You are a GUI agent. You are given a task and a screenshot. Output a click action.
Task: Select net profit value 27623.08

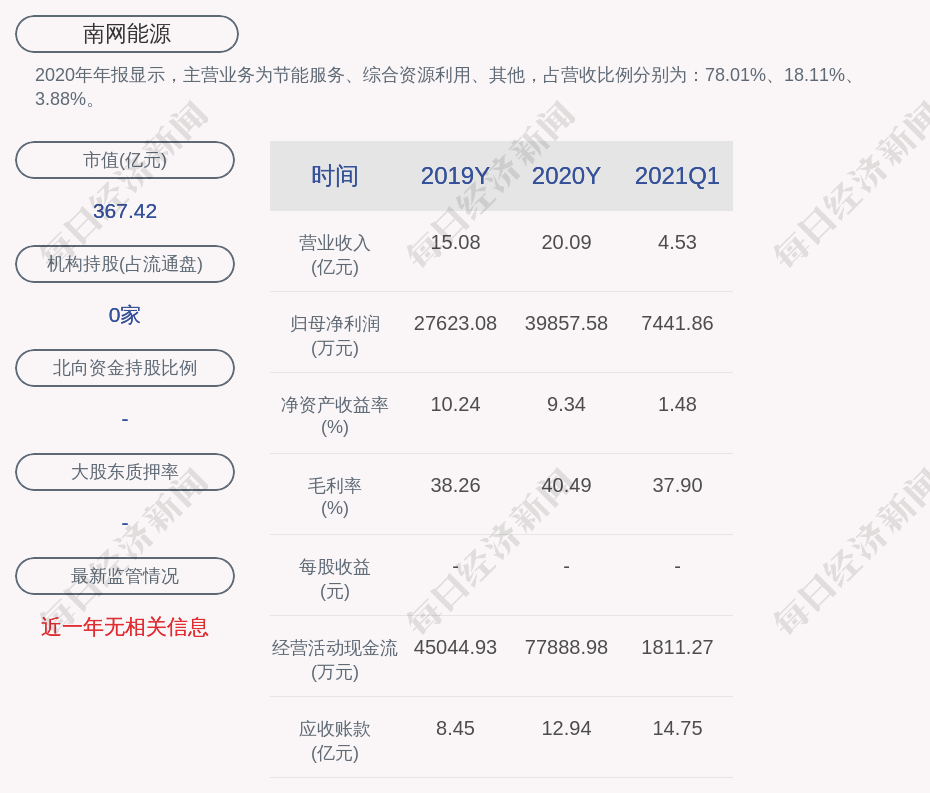coord(455,323)
